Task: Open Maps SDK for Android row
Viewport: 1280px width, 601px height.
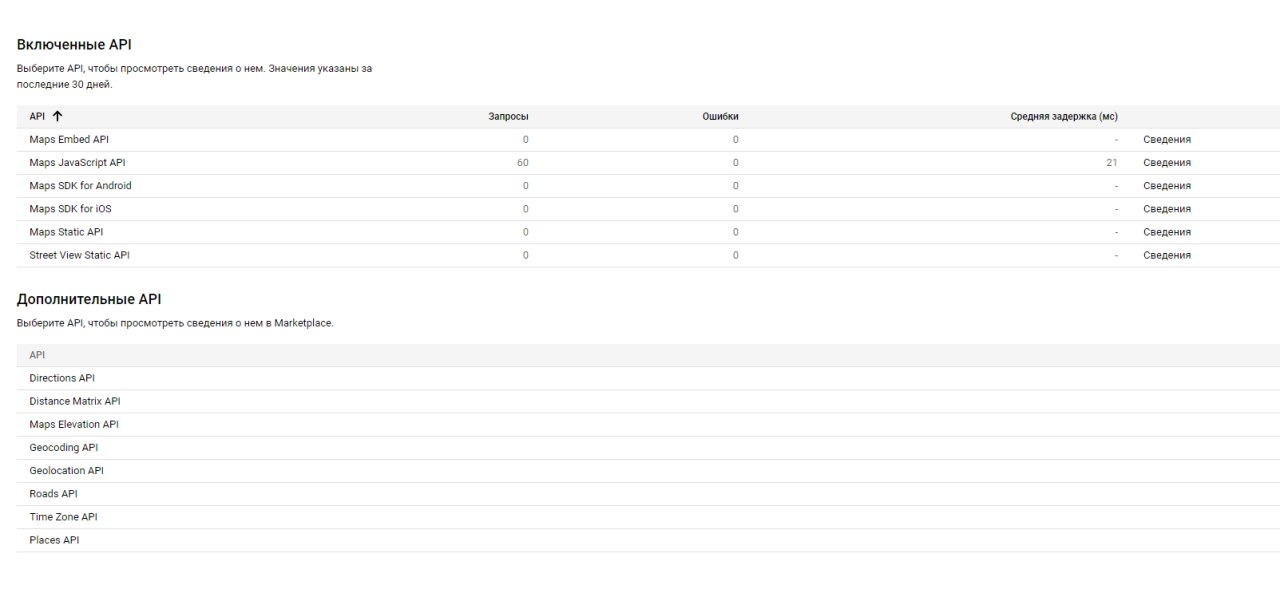Action: tap(648, 186)
